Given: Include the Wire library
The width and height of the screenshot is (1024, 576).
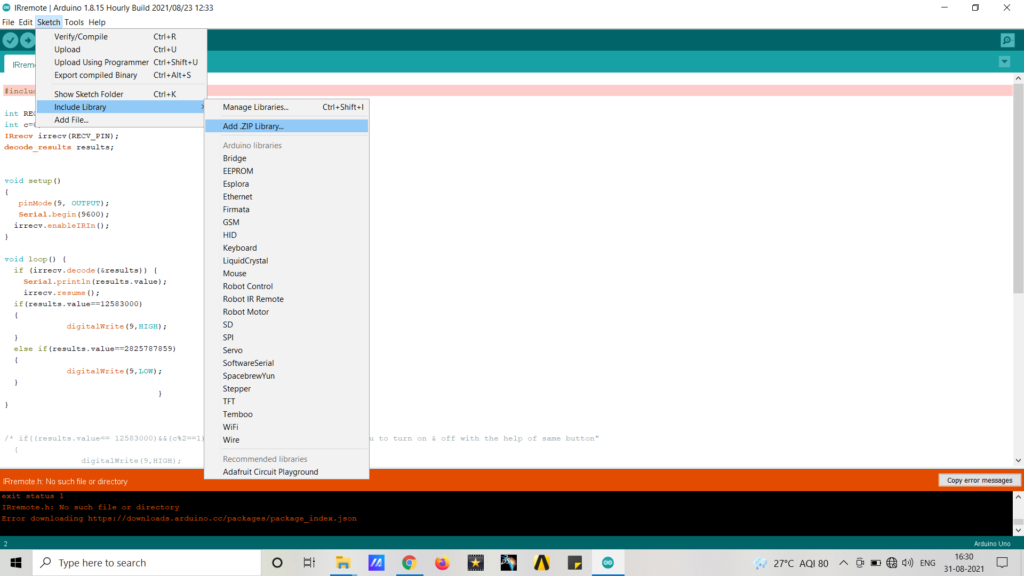Looking at the screenshot, I should [287, 440].
